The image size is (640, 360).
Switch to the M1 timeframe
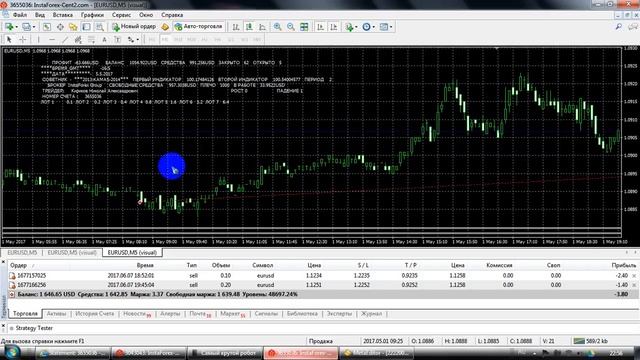tap(152, 39)
